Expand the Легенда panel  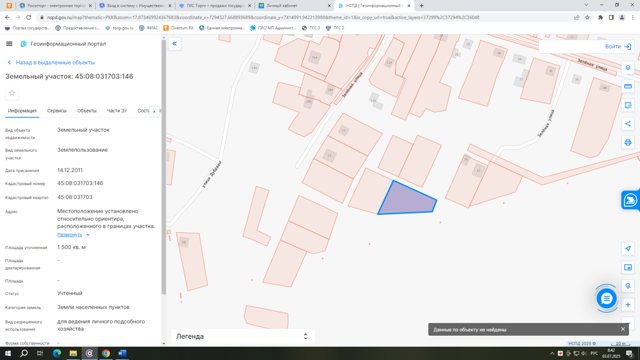[242, 336]
